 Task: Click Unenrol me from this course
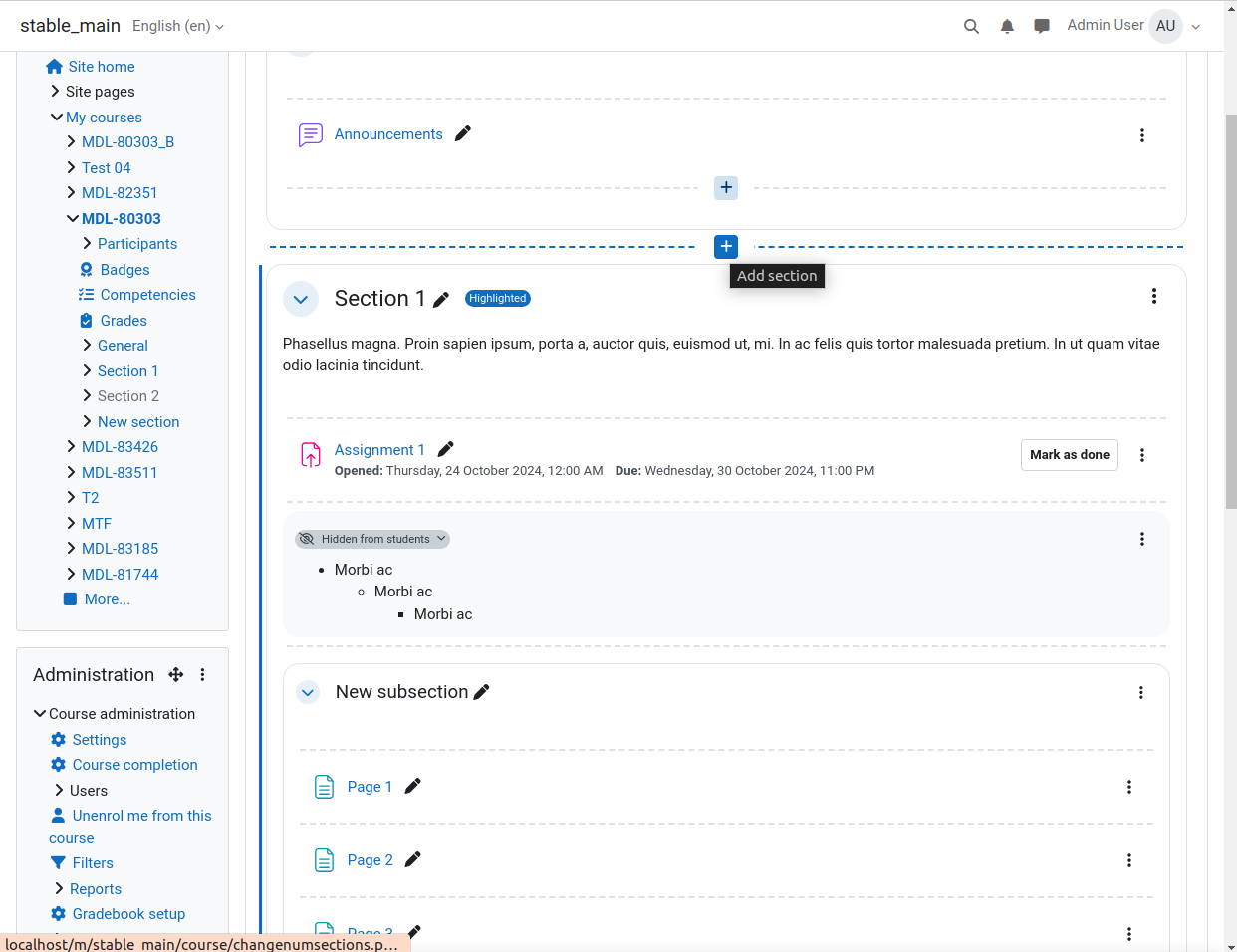pyautogui.click(x=130, y=827)
